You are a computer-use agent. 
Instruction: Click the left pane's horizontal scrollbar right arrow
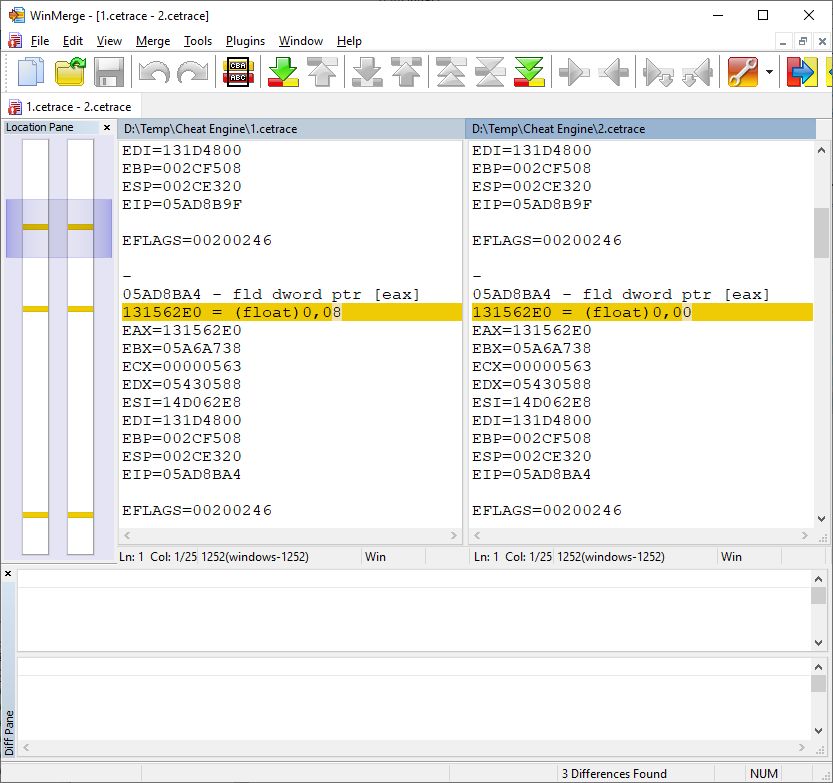(452, 535)
